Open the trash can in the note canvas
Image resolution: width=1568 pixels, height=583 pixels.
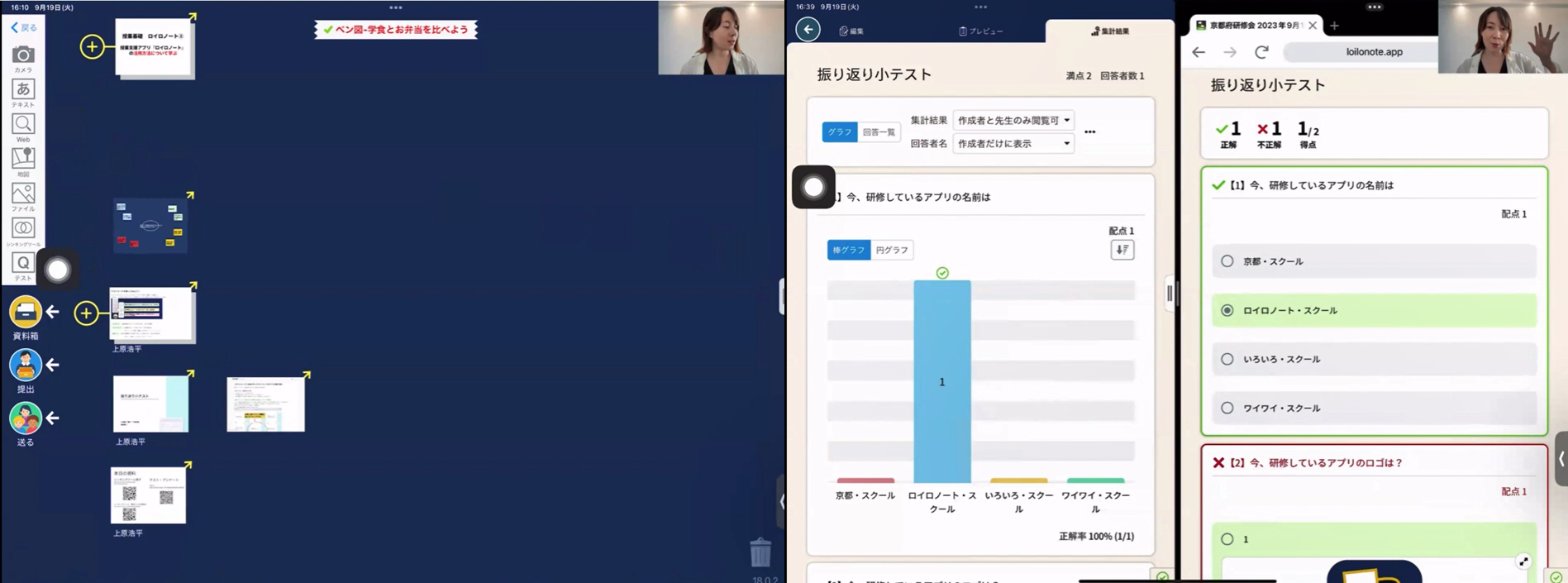coord(760,552)
